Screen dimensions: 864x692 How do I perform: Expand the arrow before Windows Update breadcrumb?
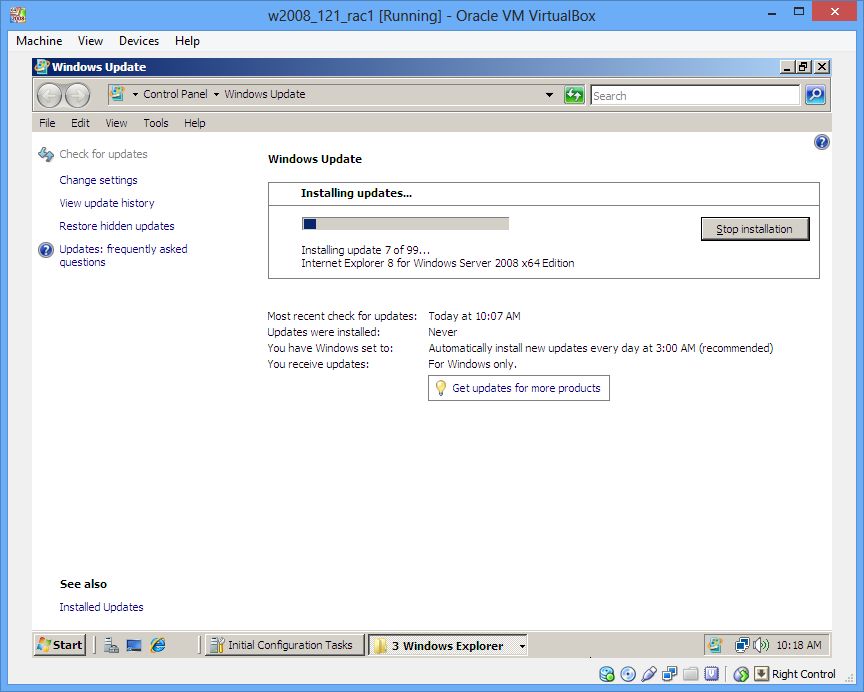point(216,94)
